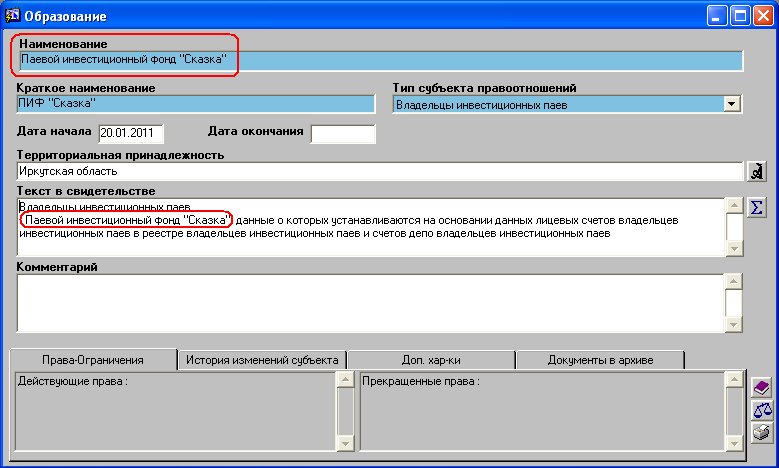Click the empty Дата окончания field
779x468 pixels.
tap(343, 134)
